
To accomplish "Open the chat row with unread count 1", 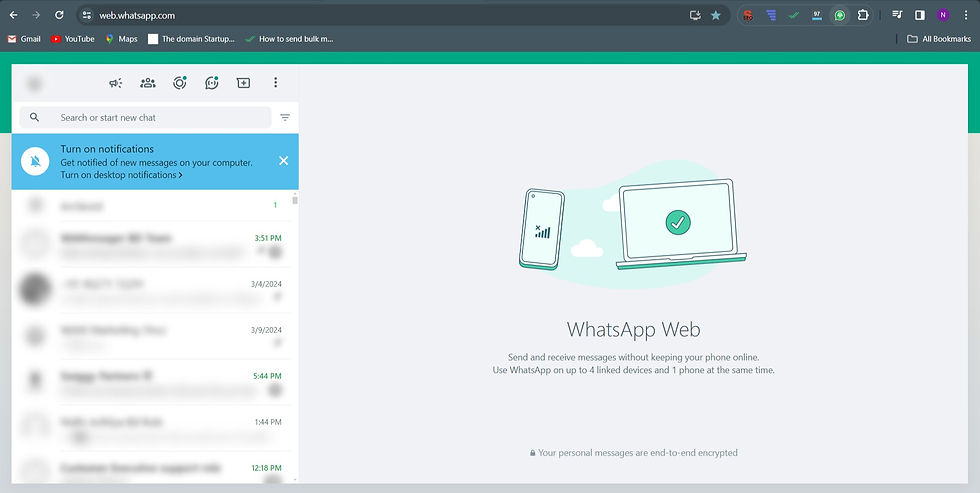I will tap(151, 206).
